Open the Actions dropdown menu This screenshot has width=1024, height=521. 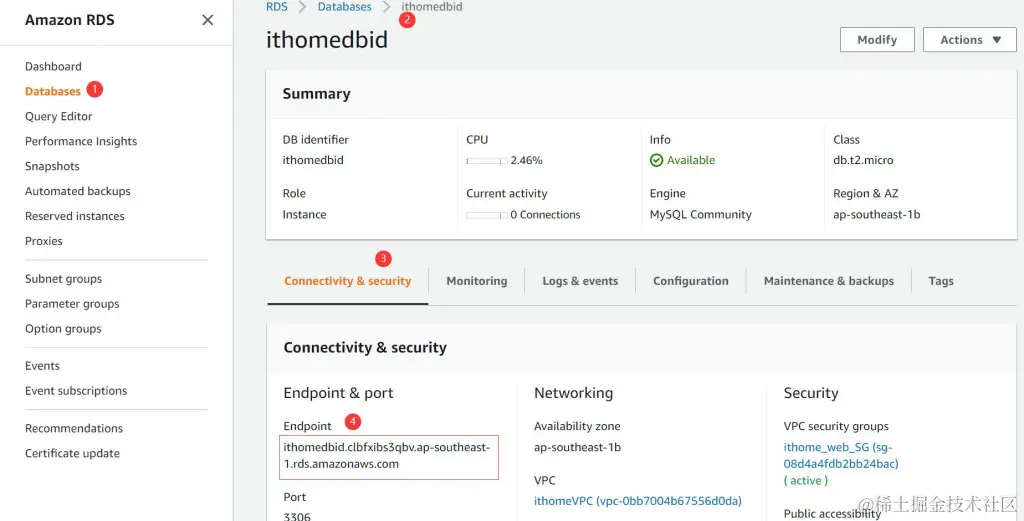970,40
